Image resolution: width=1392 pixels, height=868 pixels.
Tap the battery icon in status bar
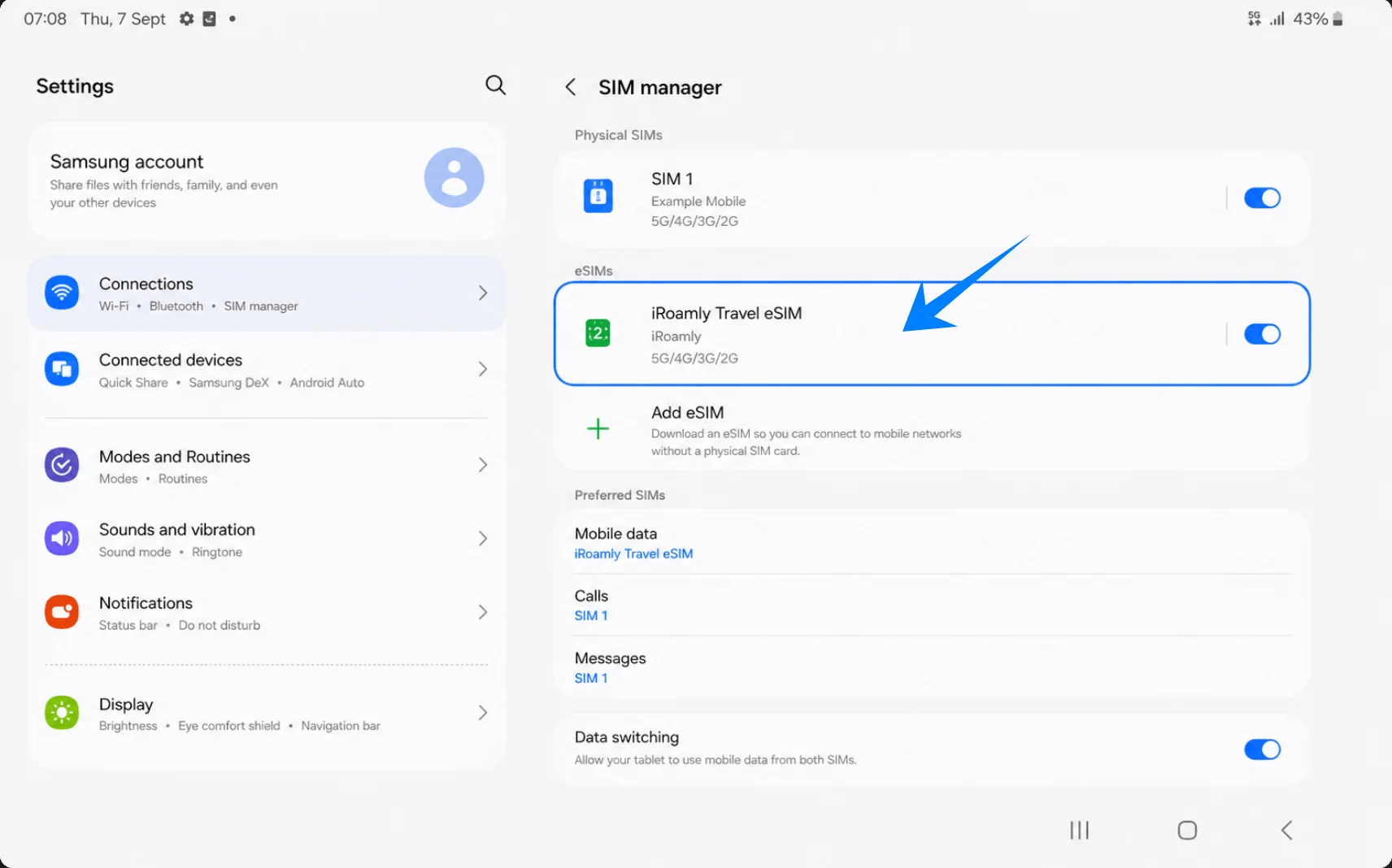(x=1338, y=19)
